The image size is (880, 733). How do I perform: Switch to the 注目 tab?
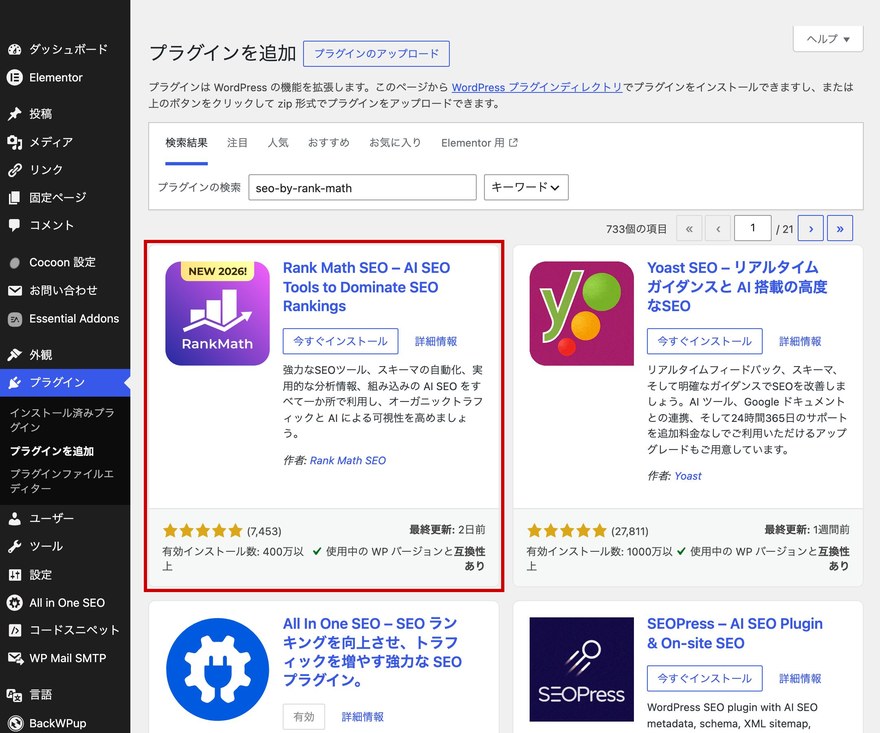coord(237,143)
